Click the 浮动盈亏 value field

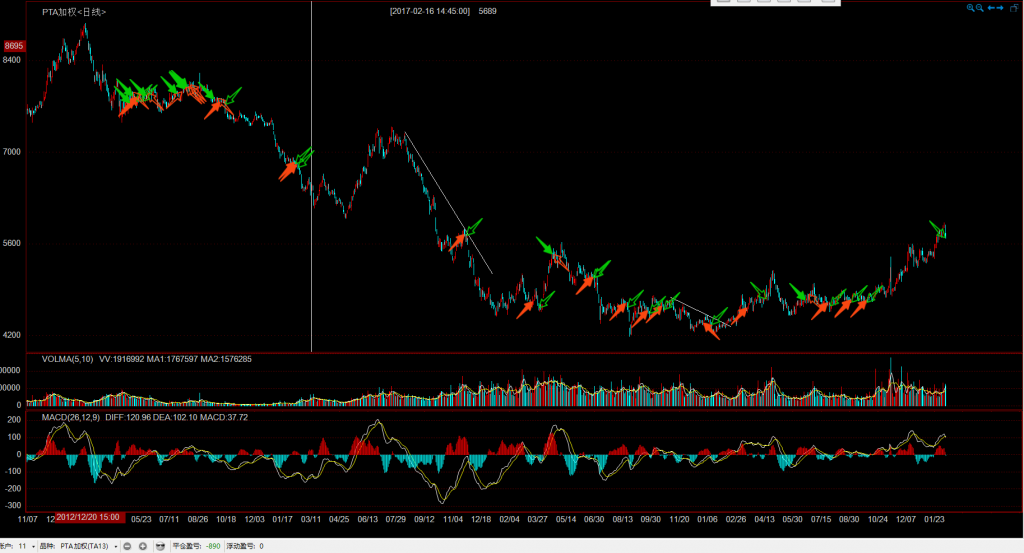(262, 546)
